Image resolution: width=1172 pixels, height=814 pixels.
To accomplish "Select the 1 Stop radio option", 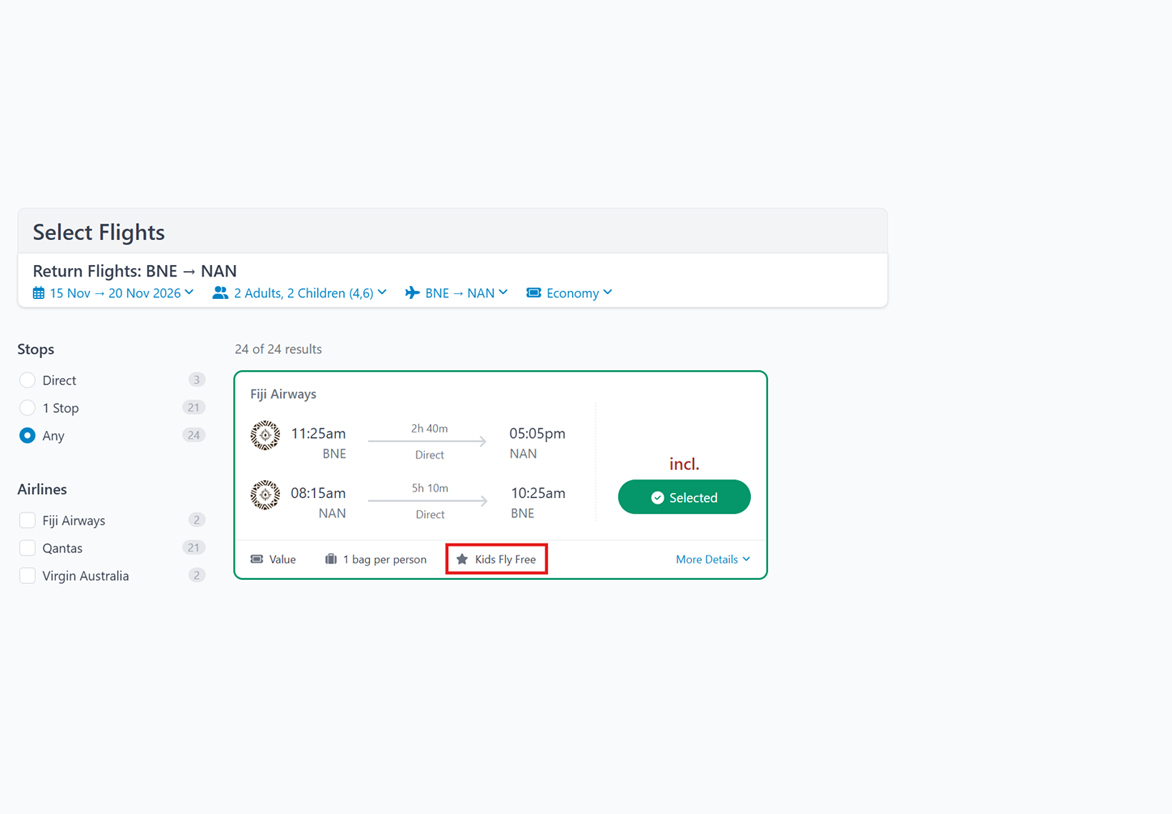I will click(27, 408).
